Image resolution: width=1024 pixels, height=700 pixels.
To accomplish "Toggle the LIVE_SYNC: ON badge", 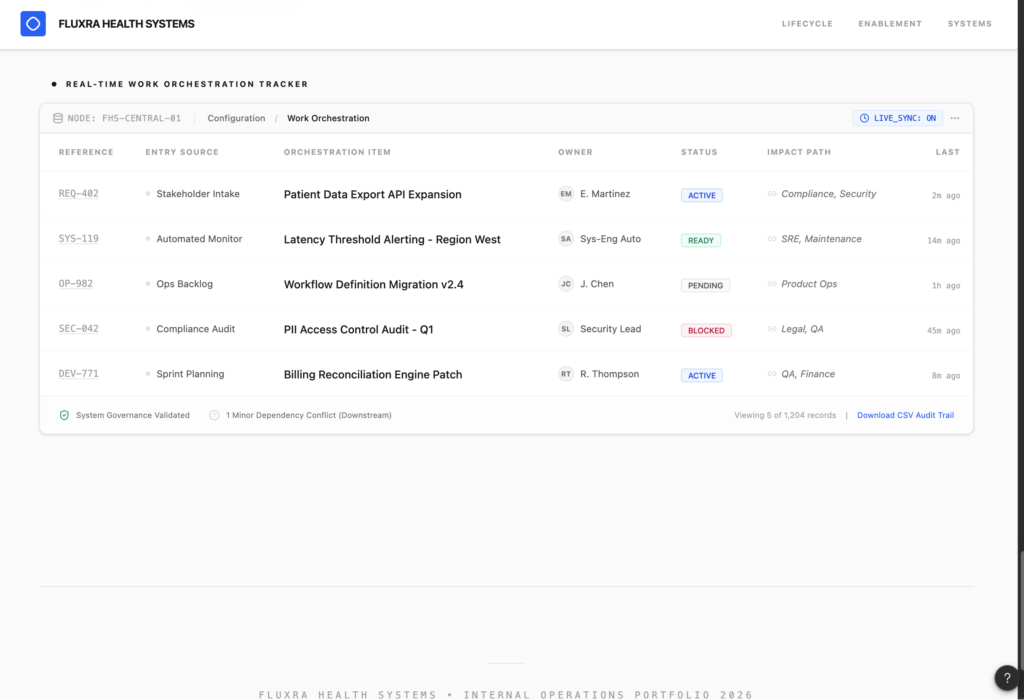I will point(897,118).
